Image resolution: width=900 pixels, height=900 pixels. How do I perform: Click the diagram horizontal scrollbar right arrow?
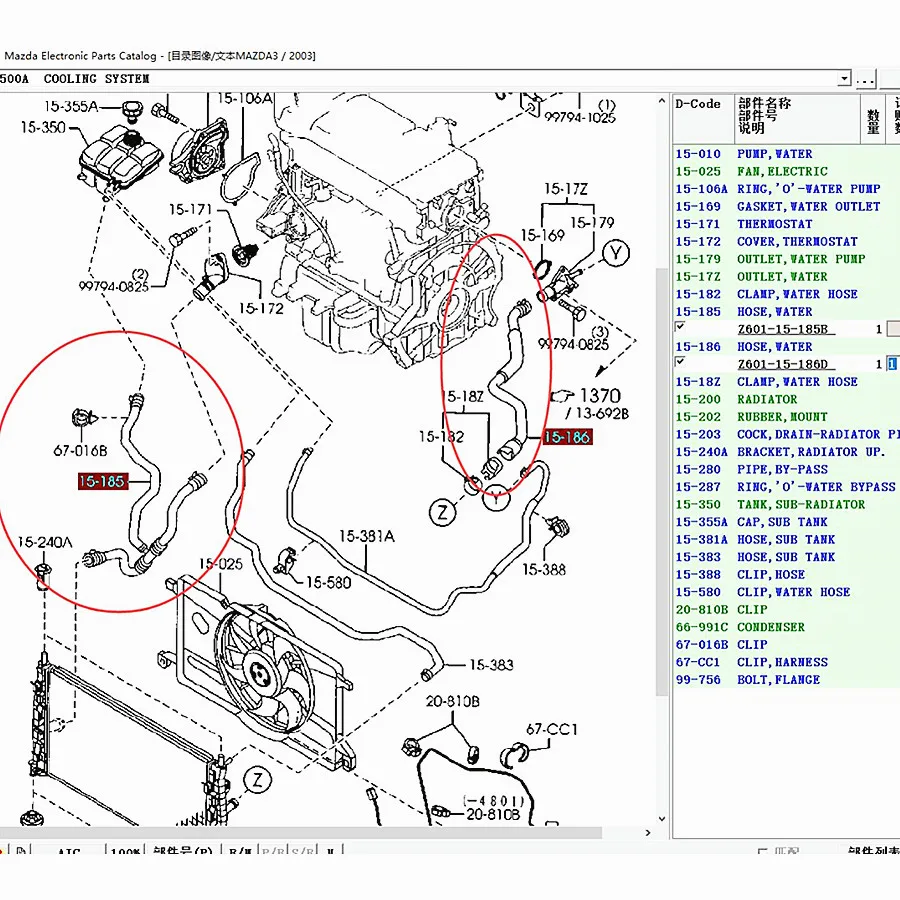click(x=648, y=833)
